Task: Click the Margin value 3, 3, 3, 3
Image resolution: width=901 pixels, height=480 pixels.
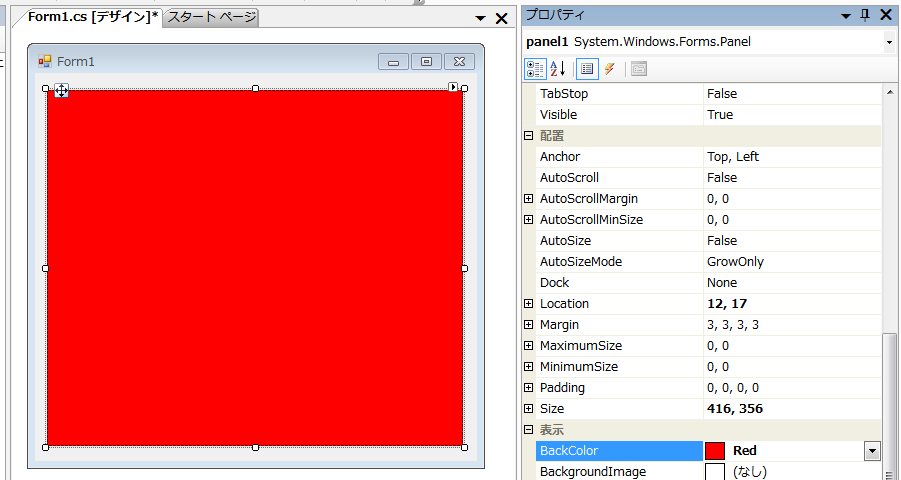Action: pos(733,325)
